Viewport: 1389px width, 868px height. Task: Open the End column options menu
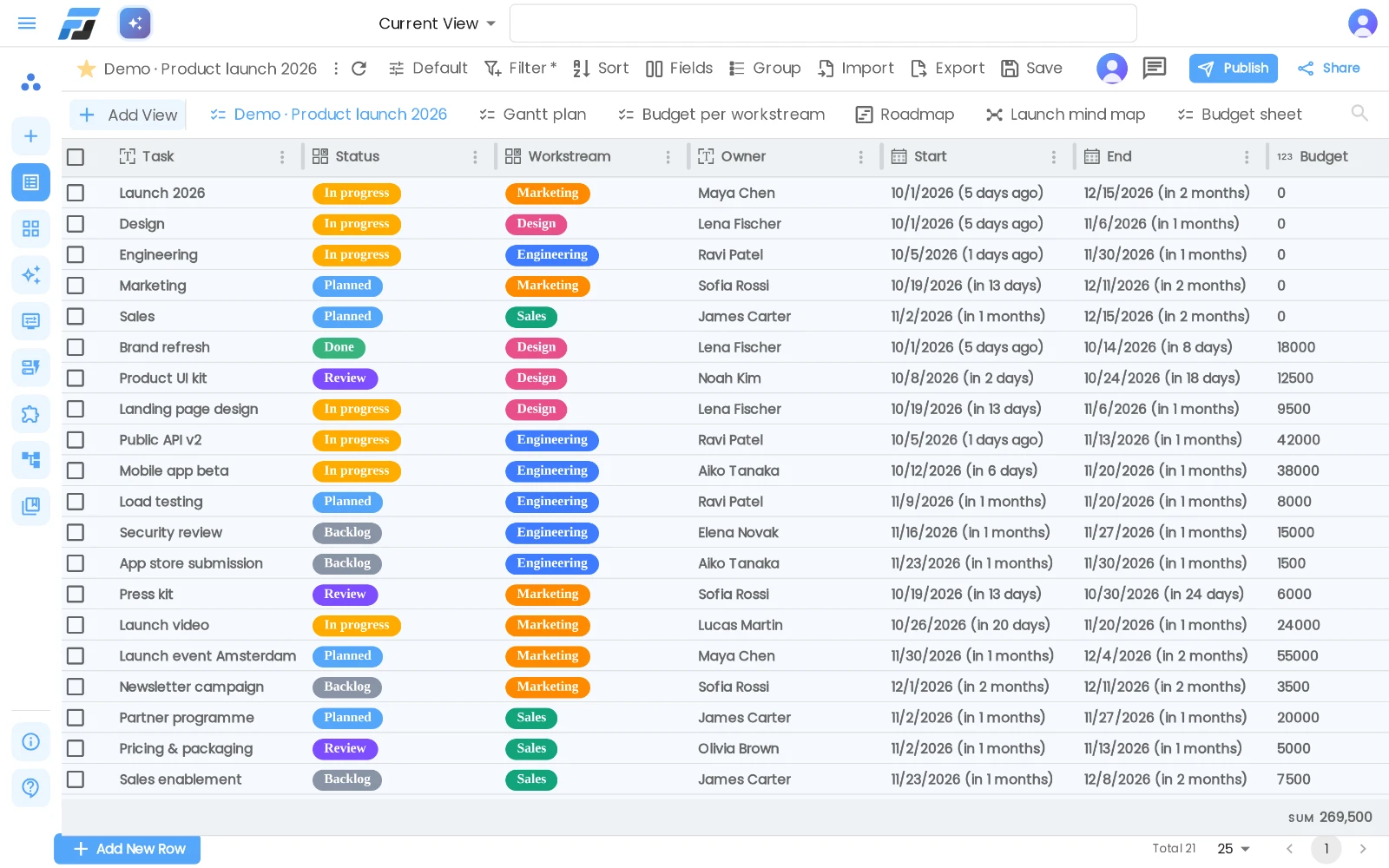coord(1247,157)
